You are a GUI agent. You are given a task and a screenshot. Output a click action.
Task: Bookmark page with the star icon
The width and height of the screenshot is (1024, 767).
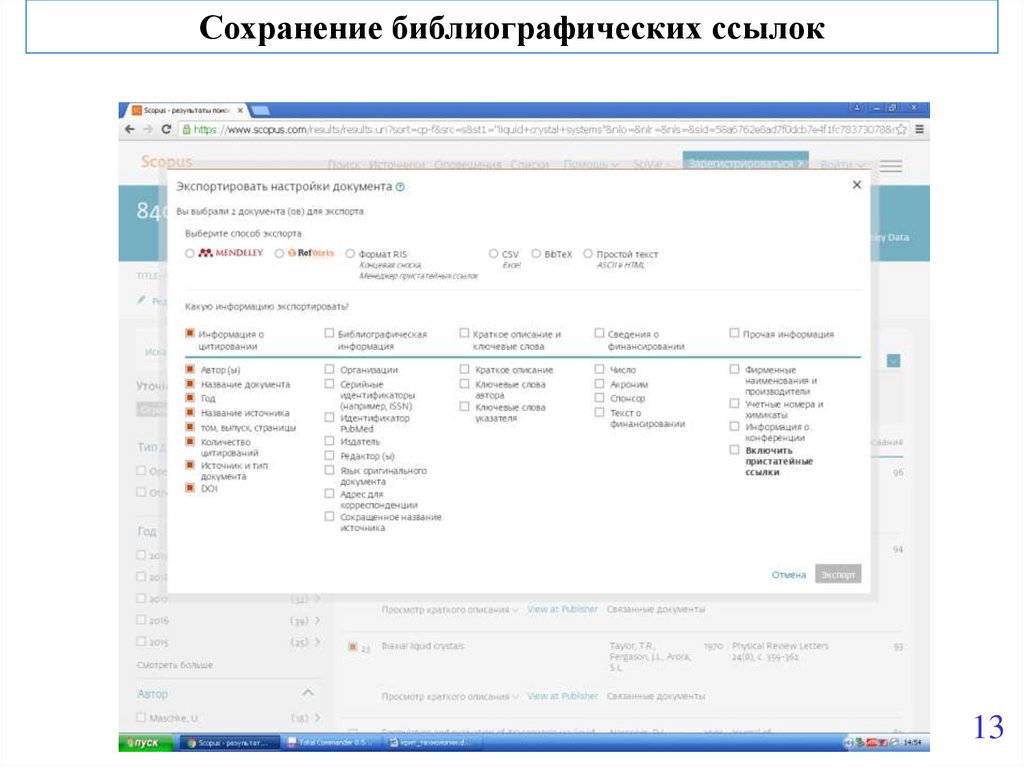902,129
